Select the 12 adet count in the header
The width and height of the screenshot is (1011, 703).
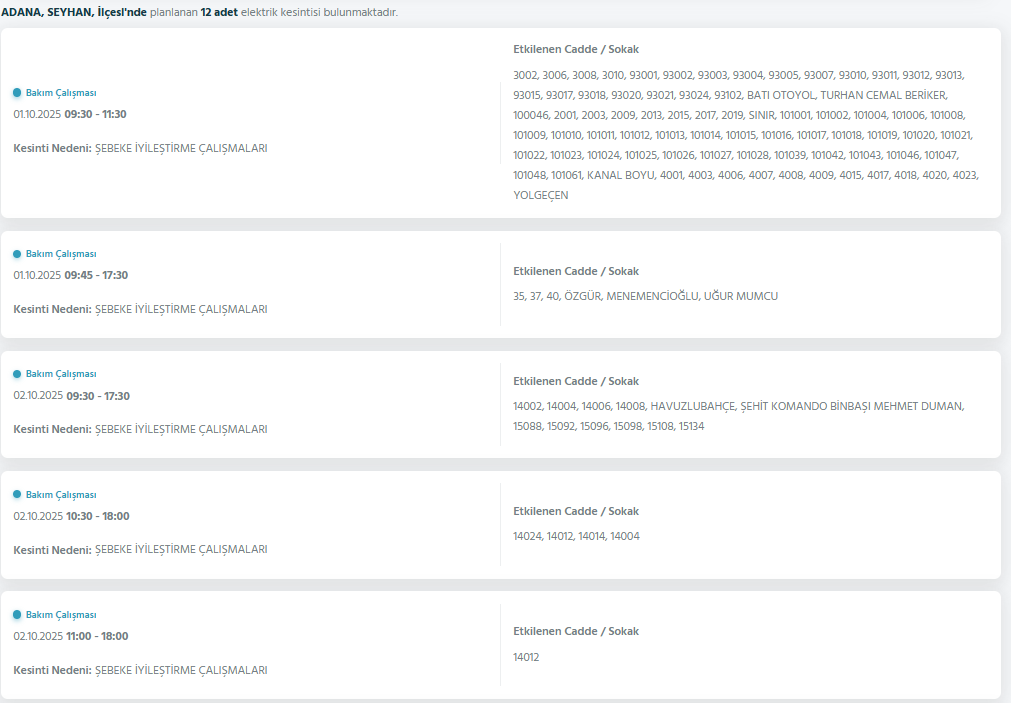point(219,12)
